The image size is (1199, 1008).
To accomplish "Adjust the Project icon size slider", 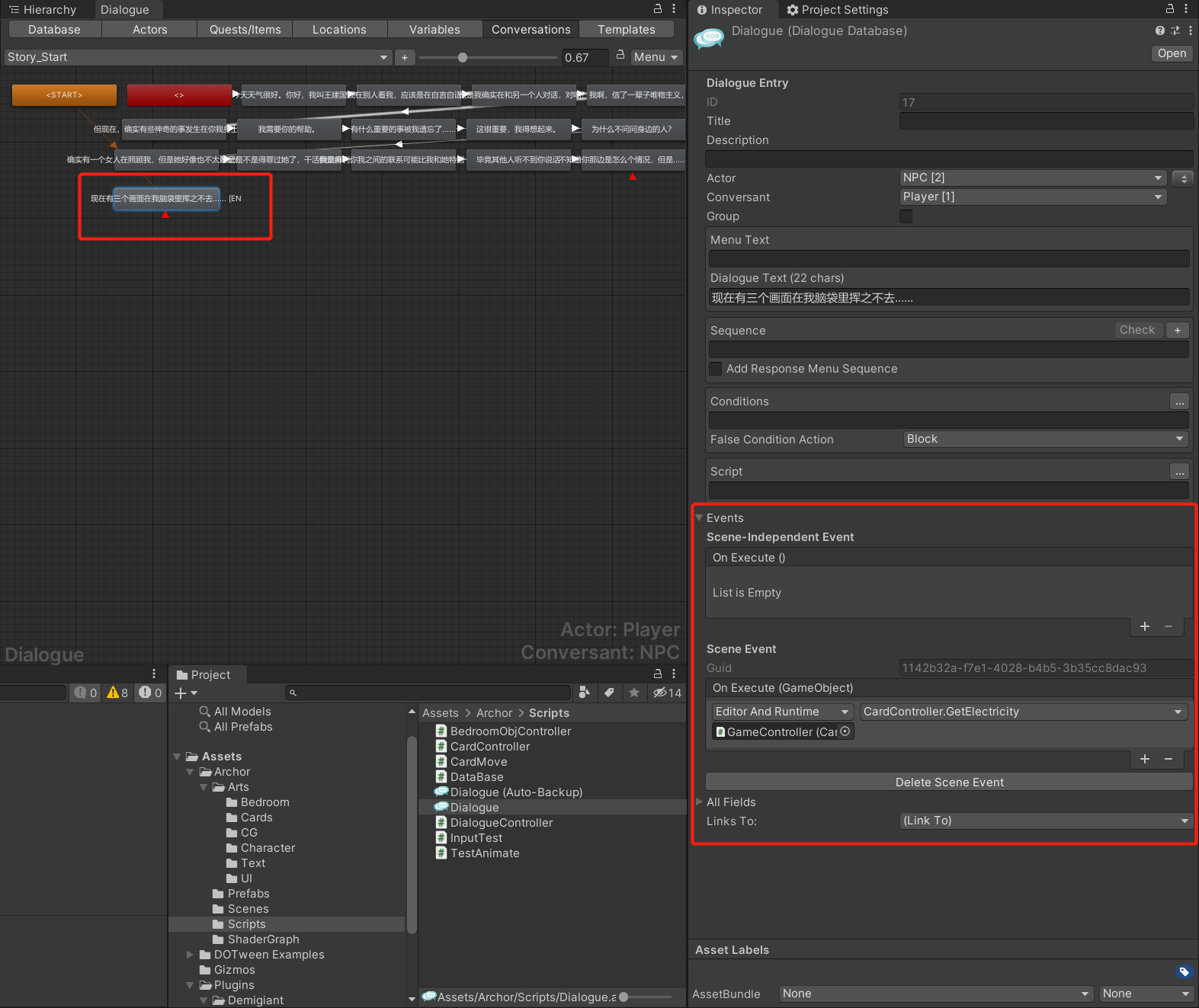I will 624,997.
